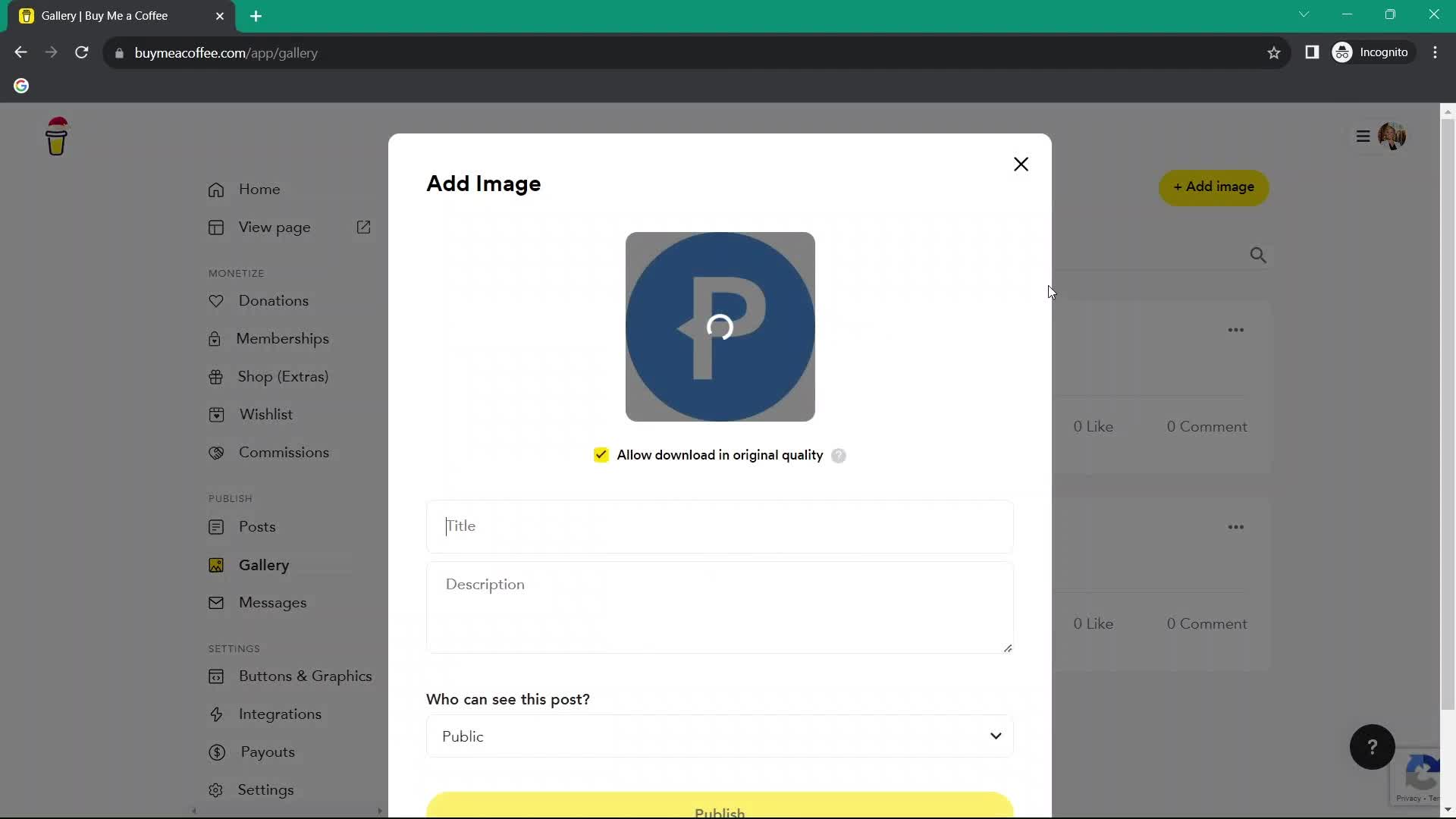Image resolution: width=1456 pixels, height=819 pixels.
Task: Go to Posts in sidebar
Action: tap(257, 527)
